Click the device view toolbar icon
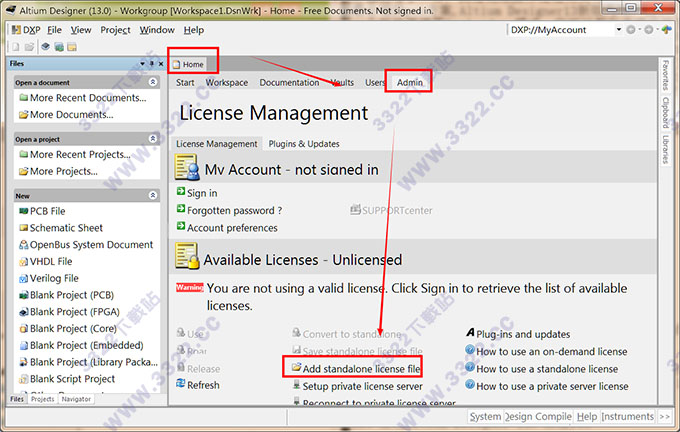This screenshot has height=432, width=680. tap(45, 47)
